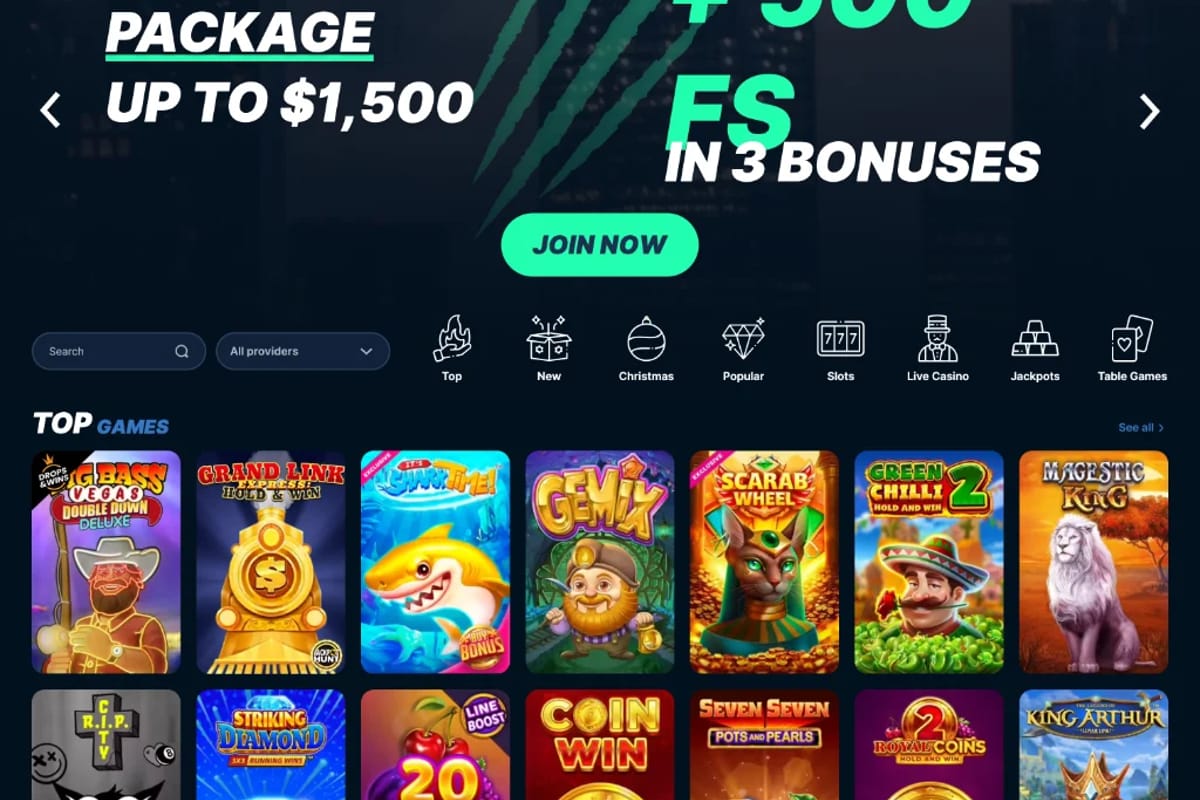Show the next banner slide arrow

coord(1150,112)
